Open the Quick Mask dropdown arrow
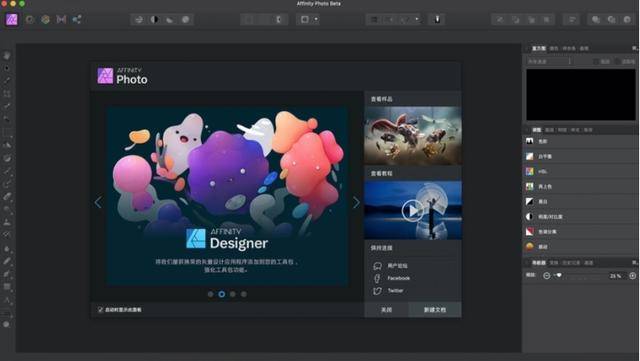The width and height of the screenshot is (640, 361). [316, 20]
